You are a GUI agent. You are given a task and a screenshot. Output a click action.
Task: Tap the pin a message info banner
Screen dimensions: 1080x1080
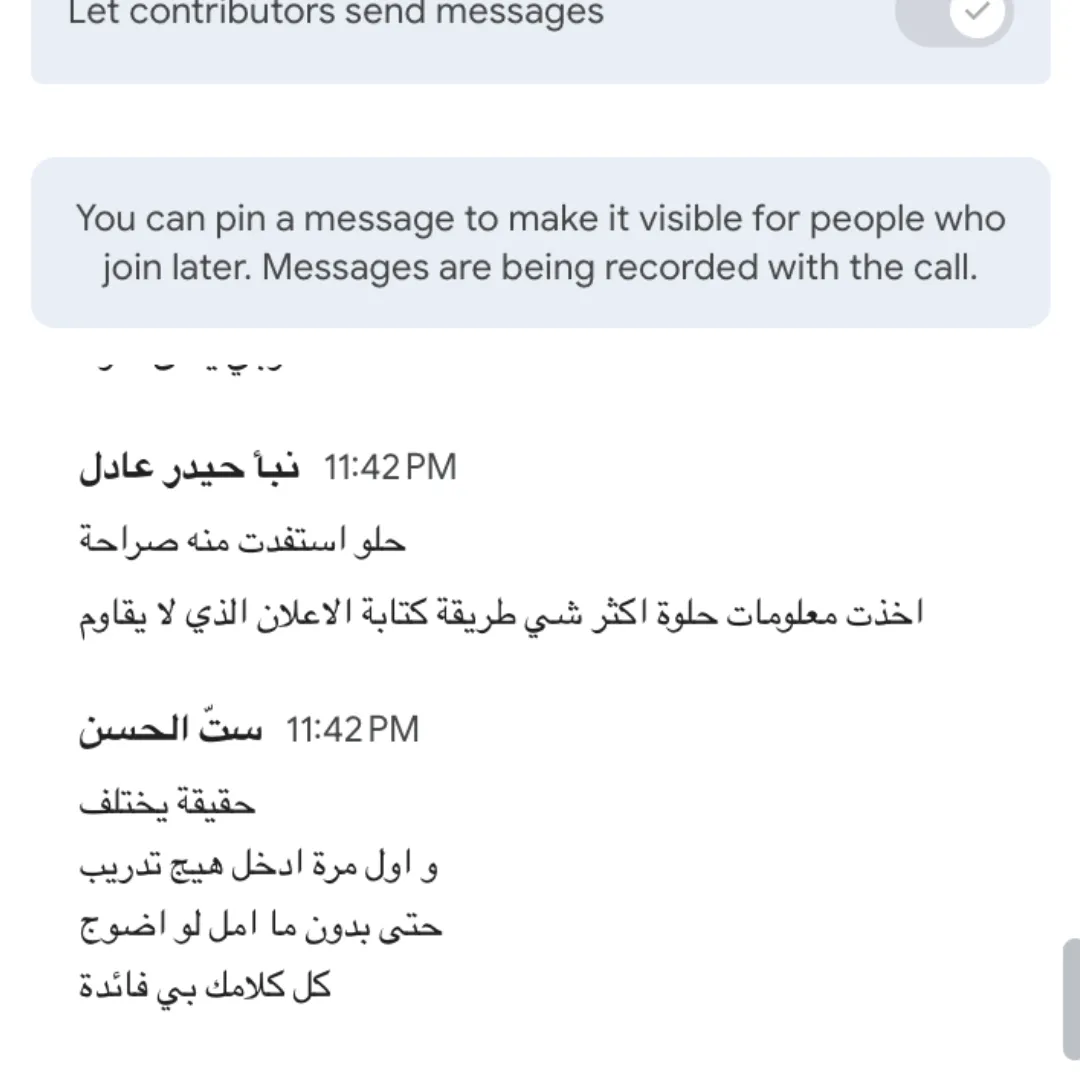[x=541, y=242]
